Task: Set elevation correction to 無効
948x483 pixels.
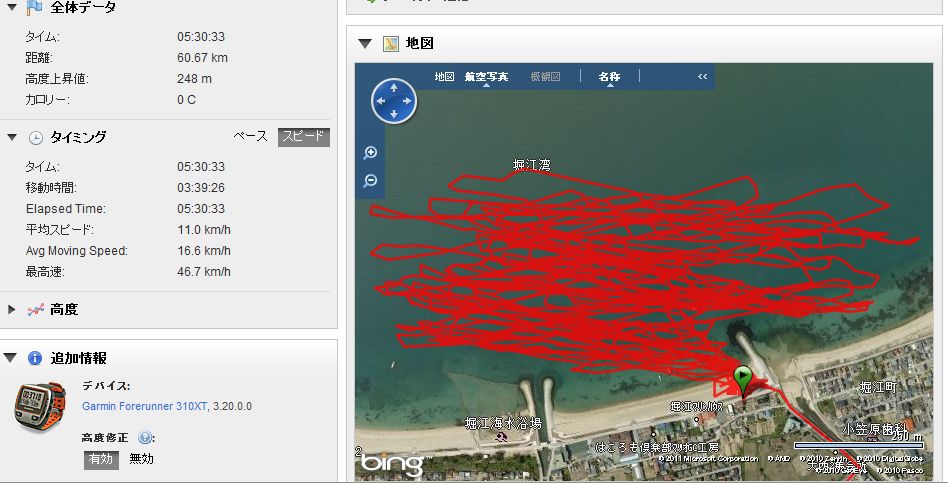Action: click(x=141, y=459)
